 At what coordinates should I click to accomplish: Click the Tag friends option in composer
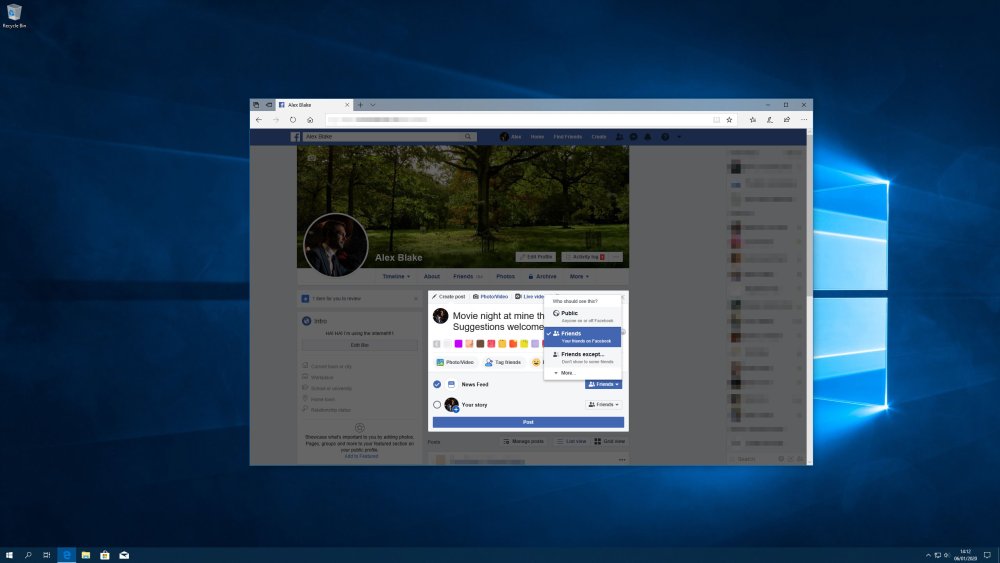click(x=503, y=362)
